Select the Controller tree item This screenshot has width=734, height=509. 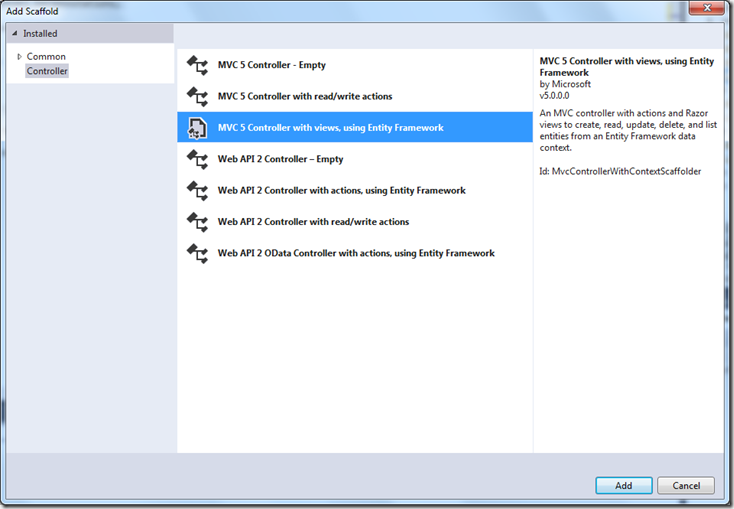[47, 71]
